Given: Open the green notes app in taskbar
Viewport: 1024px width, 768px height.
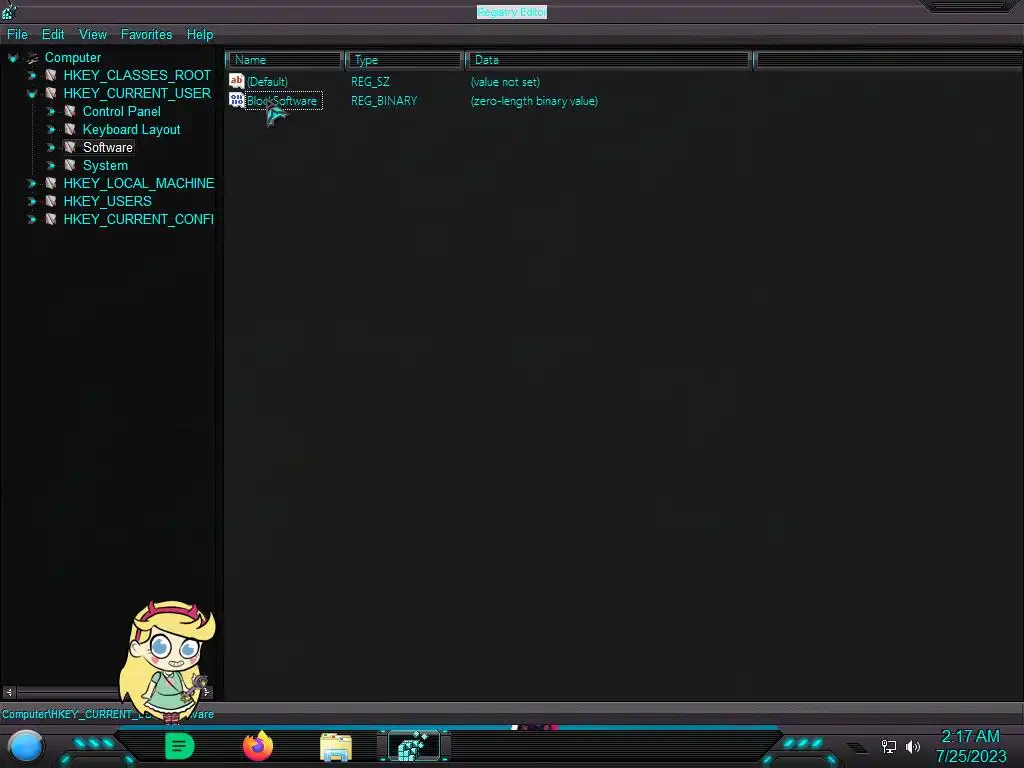Looking at the screenshot, I should click(180, 746).
